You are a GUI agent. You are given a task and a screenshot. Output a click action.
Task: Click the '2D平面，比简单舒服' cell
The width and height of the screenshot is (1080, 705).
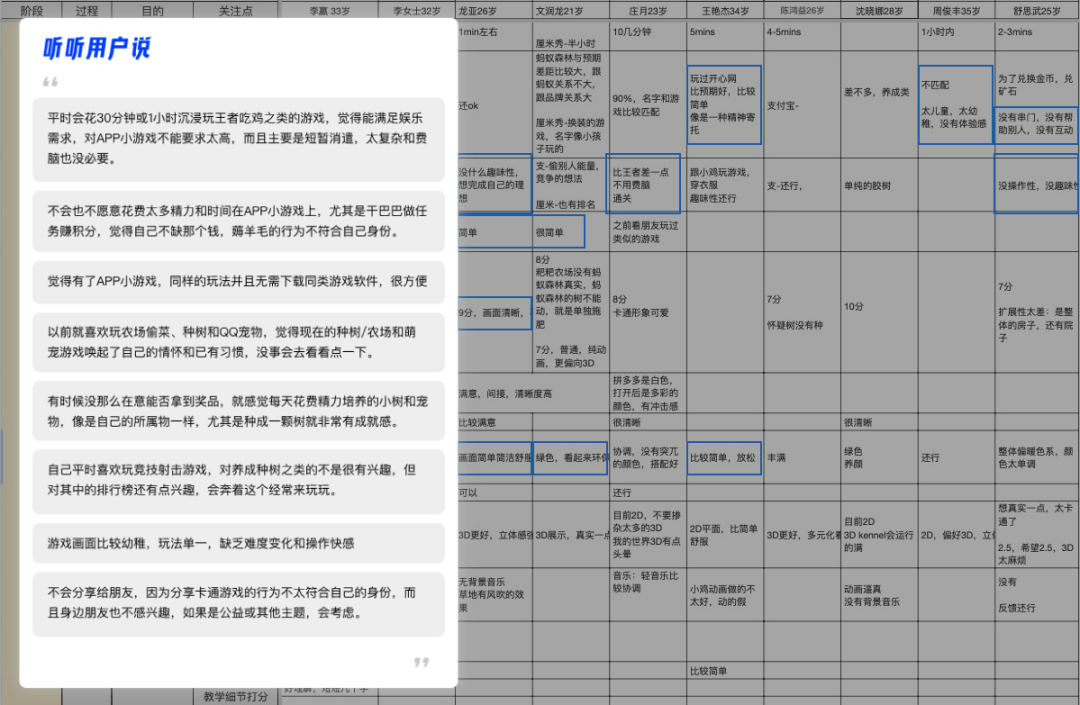tap(725, 534)
